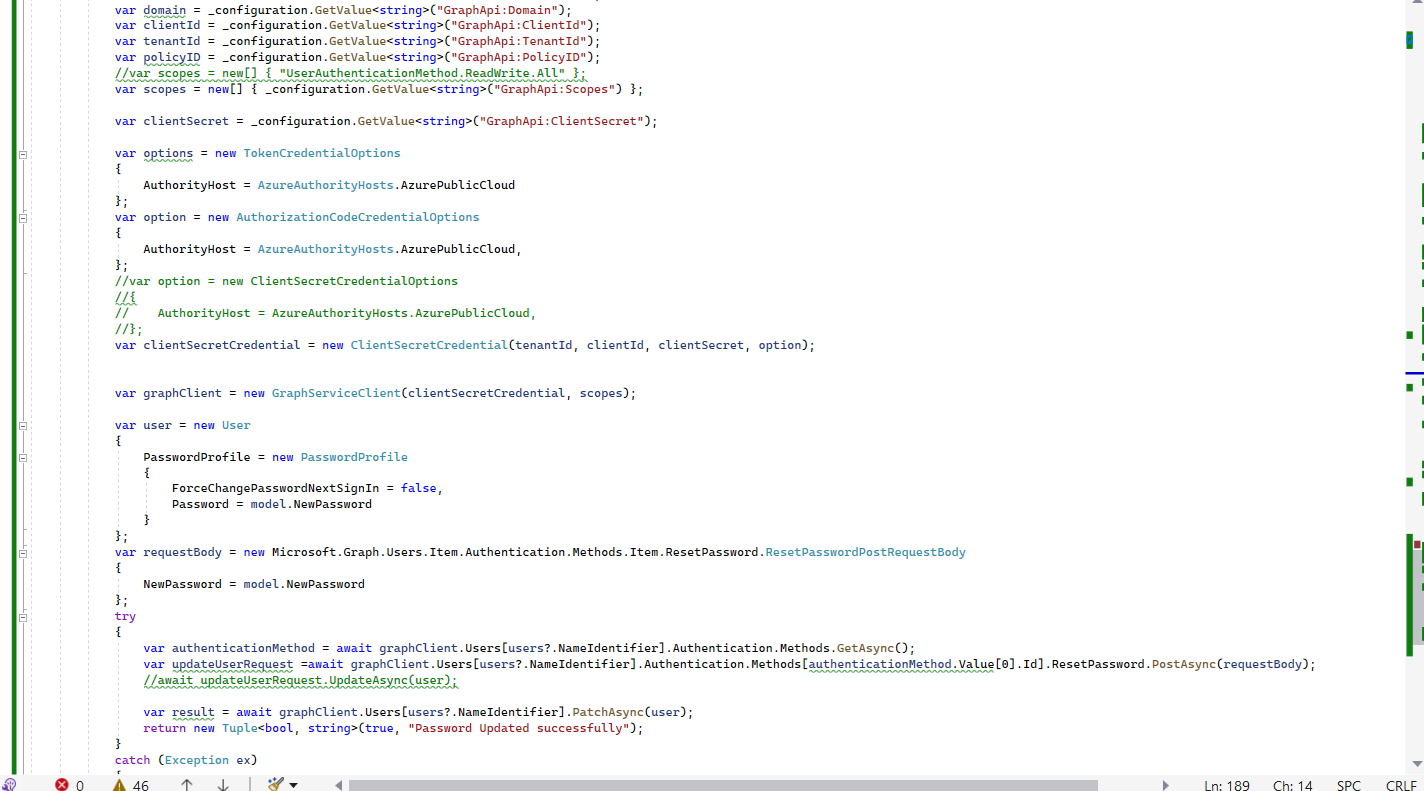Click the Ln: 189 line indicator
Image resolution: width=1424 pixels, height=791 pixels.
click(x=1227, y=785)
